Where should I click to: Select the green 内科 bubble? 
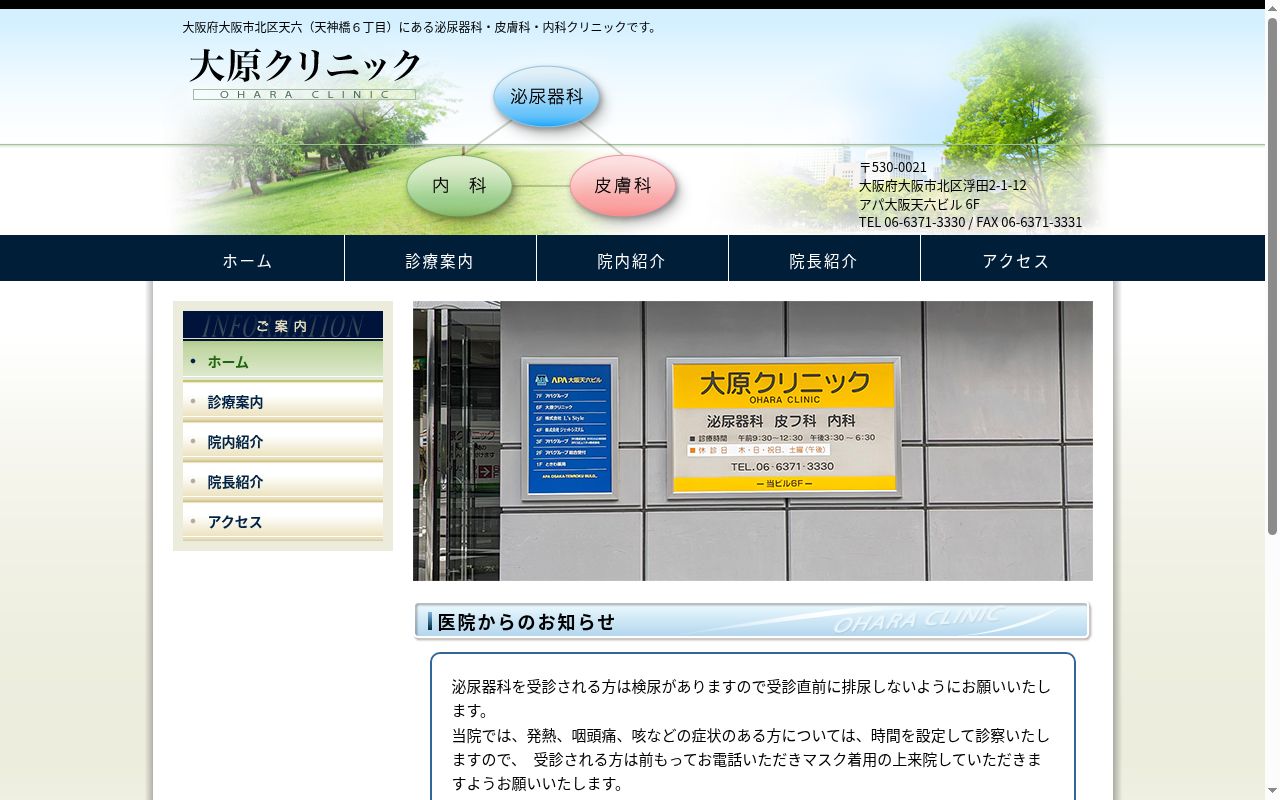[459, 185]
